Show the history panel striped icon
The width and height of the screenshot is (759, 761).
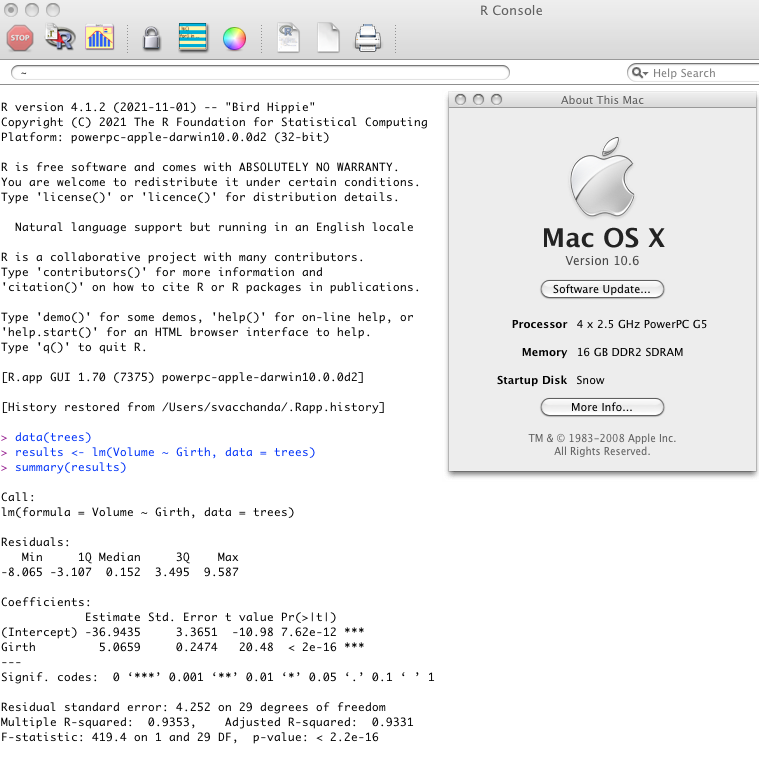193,37
